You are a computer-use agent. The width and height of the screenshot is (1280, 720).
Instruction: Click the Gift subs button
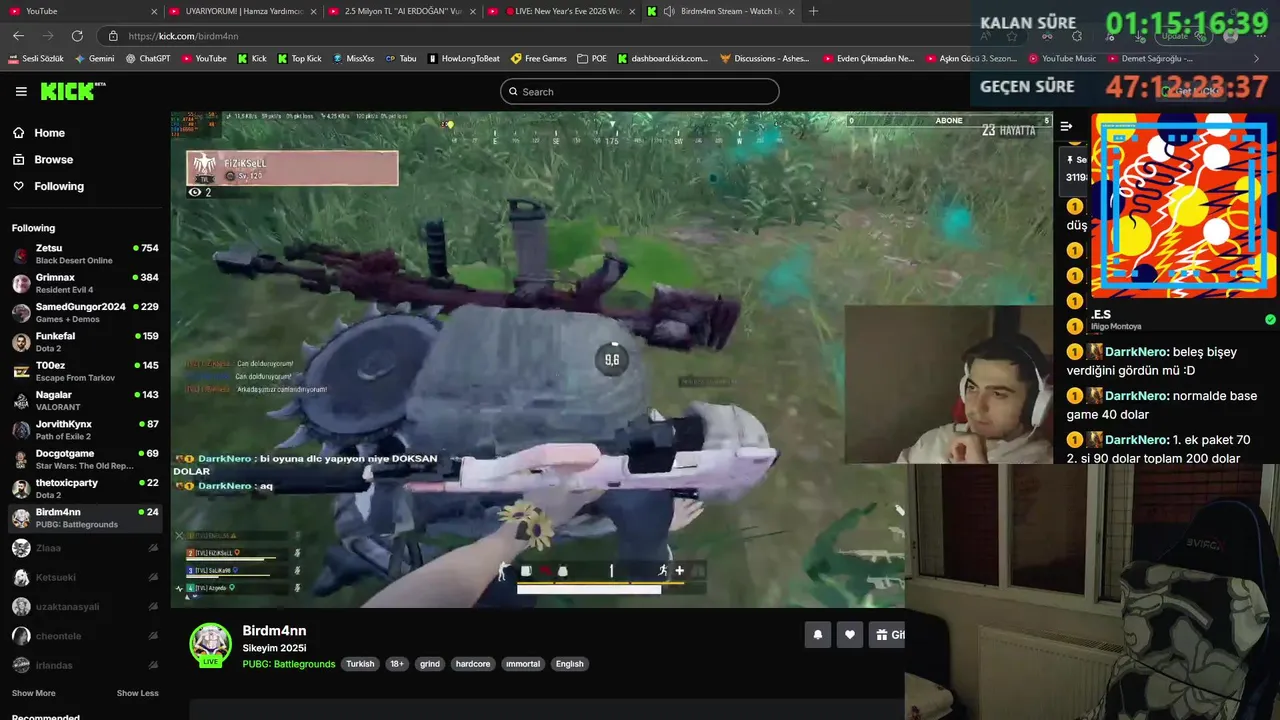pos(887,635)
